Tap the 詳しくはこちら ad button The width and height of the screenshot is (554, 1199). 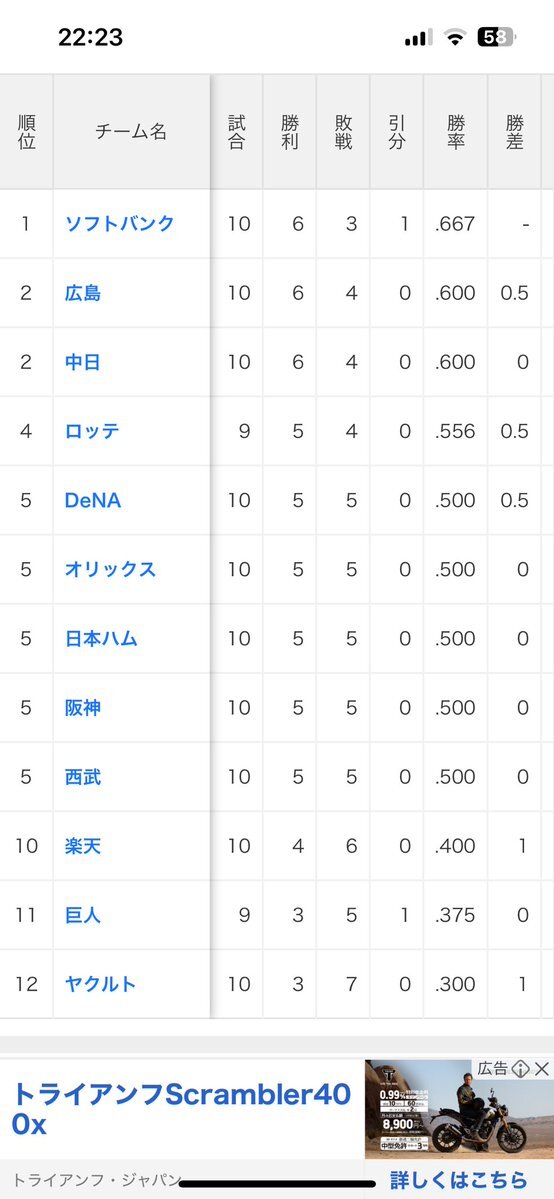click(458, 1180)
